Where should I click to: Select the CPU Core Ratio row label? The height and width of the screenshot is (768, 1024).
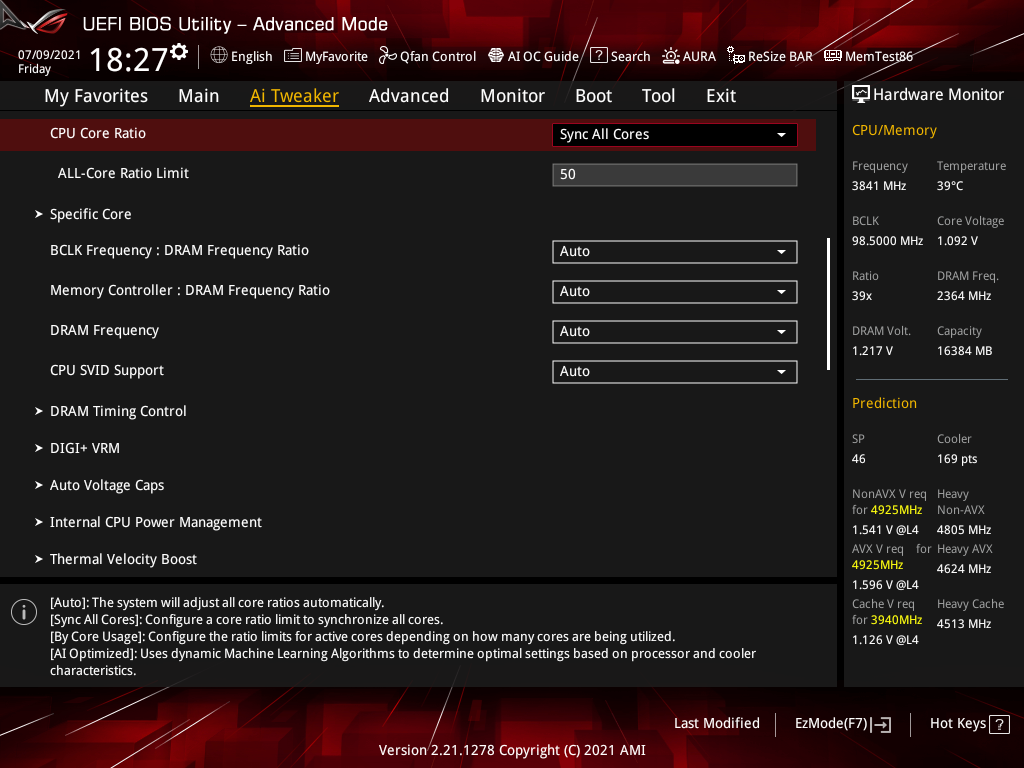tap(98, 133)
